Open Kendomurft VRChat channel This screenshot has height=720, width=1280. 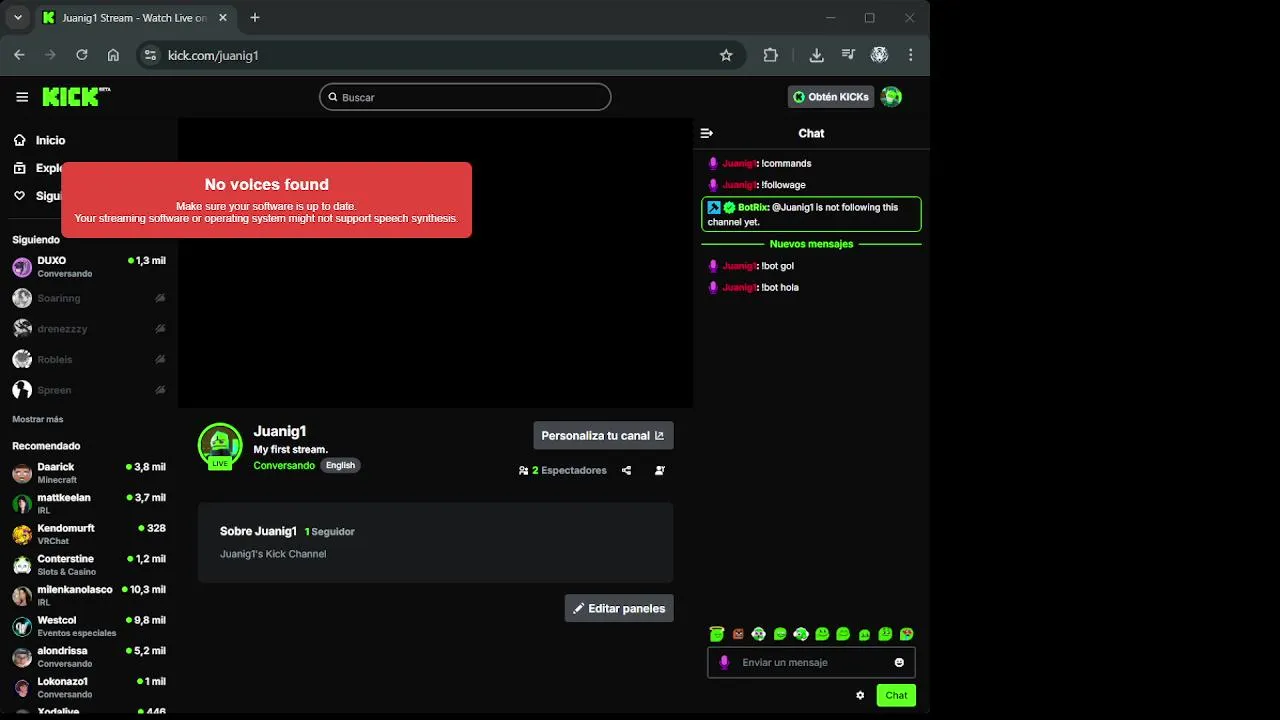point(89,534)
